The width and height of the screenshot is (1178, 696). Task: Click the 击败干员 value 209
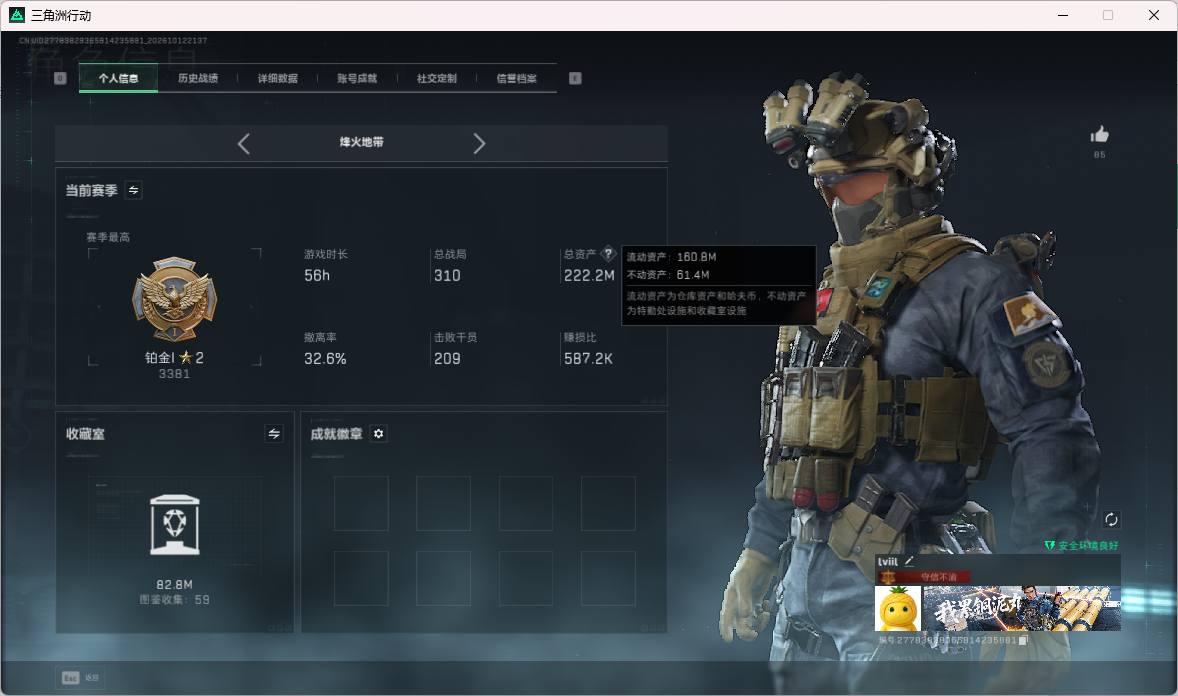click(447, 359)
